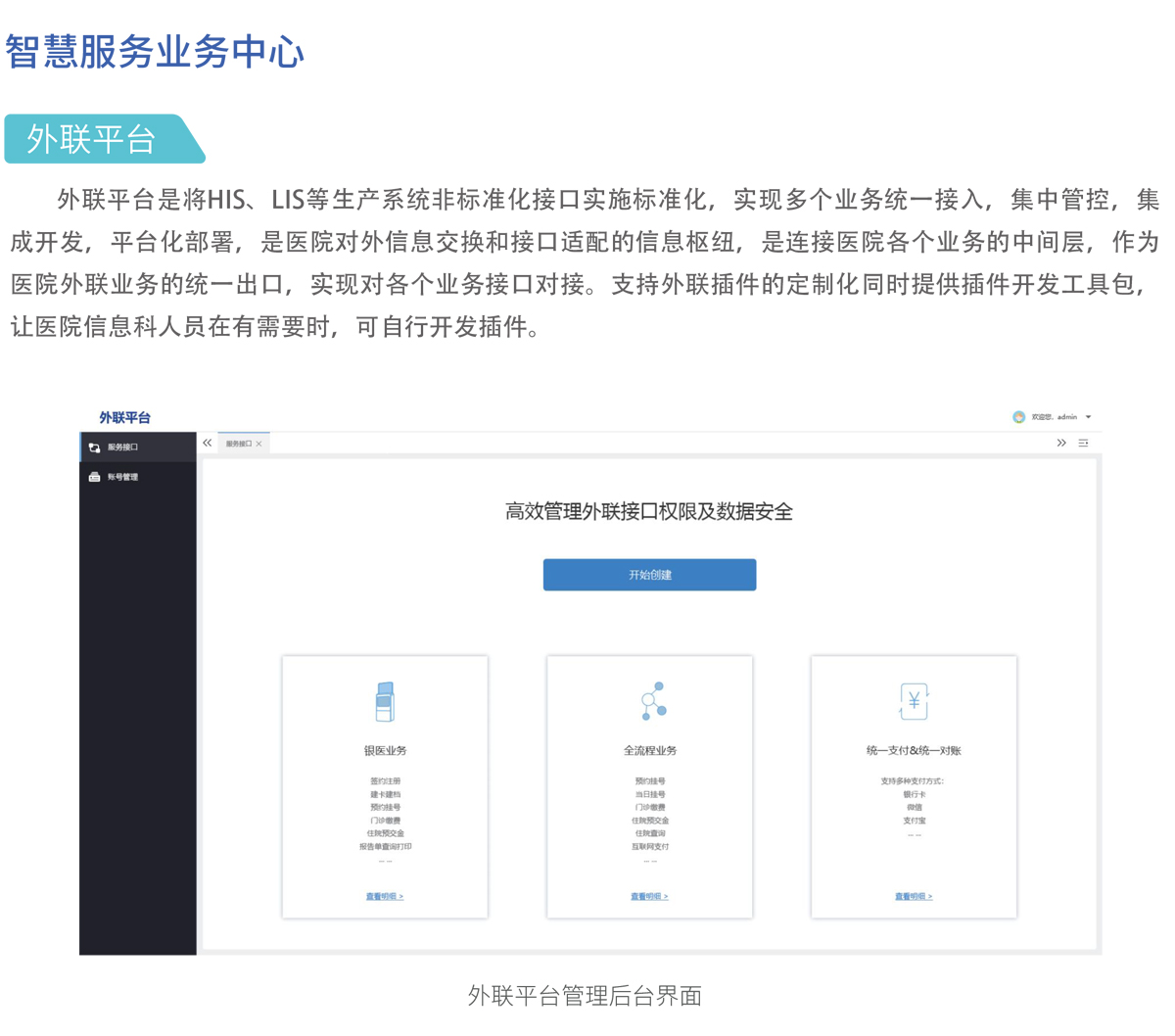Click the admin user avatar
This screenshot has width=1175, height=1036.
click(x=1018, y=417)
